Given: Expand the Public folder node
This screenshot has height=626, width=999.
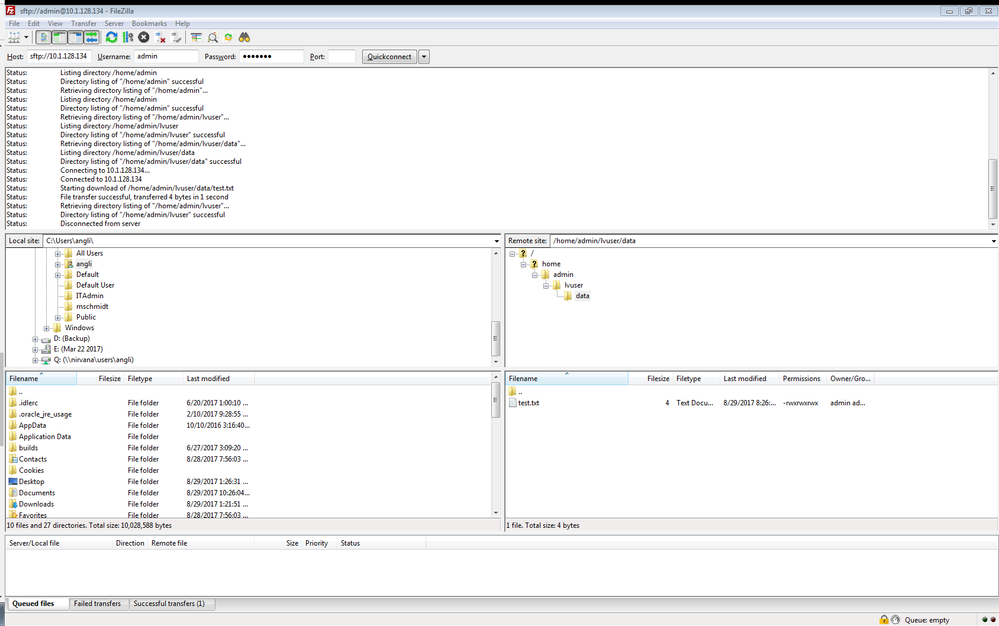Looking at the screenshot, I should (57, 318).
